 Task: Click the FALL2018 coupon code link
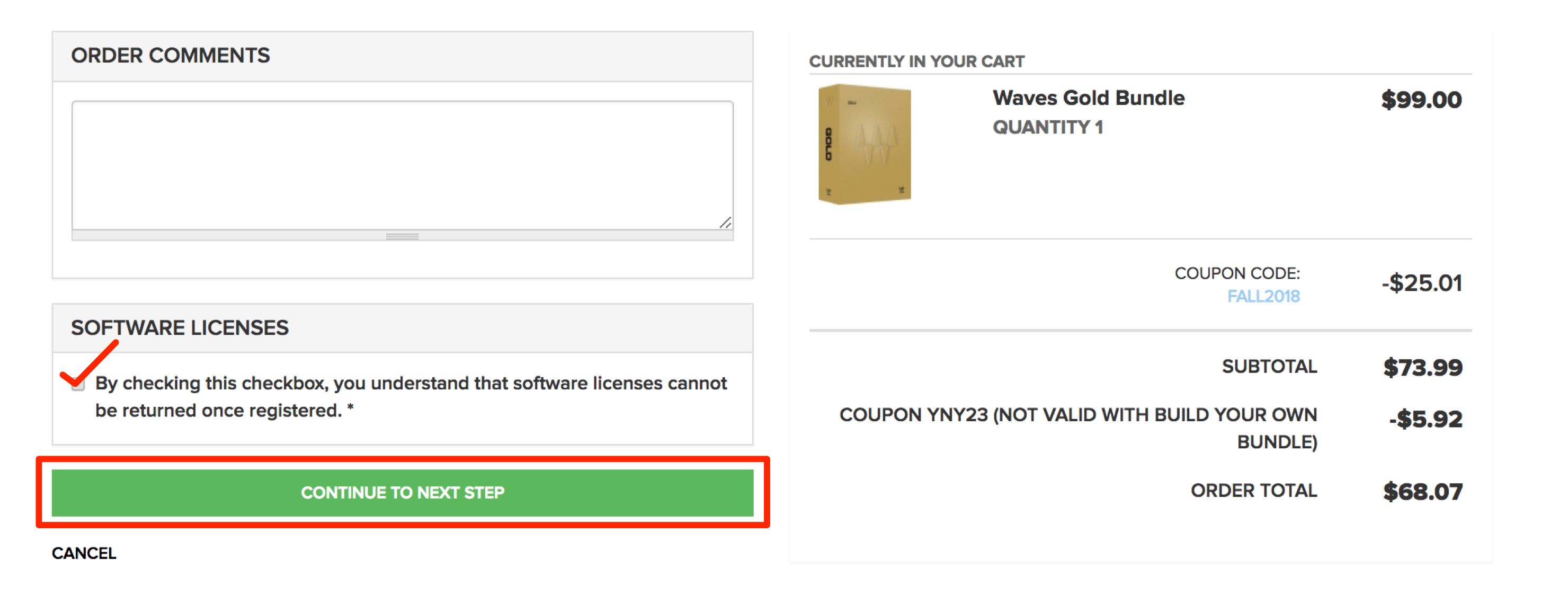1263,297
